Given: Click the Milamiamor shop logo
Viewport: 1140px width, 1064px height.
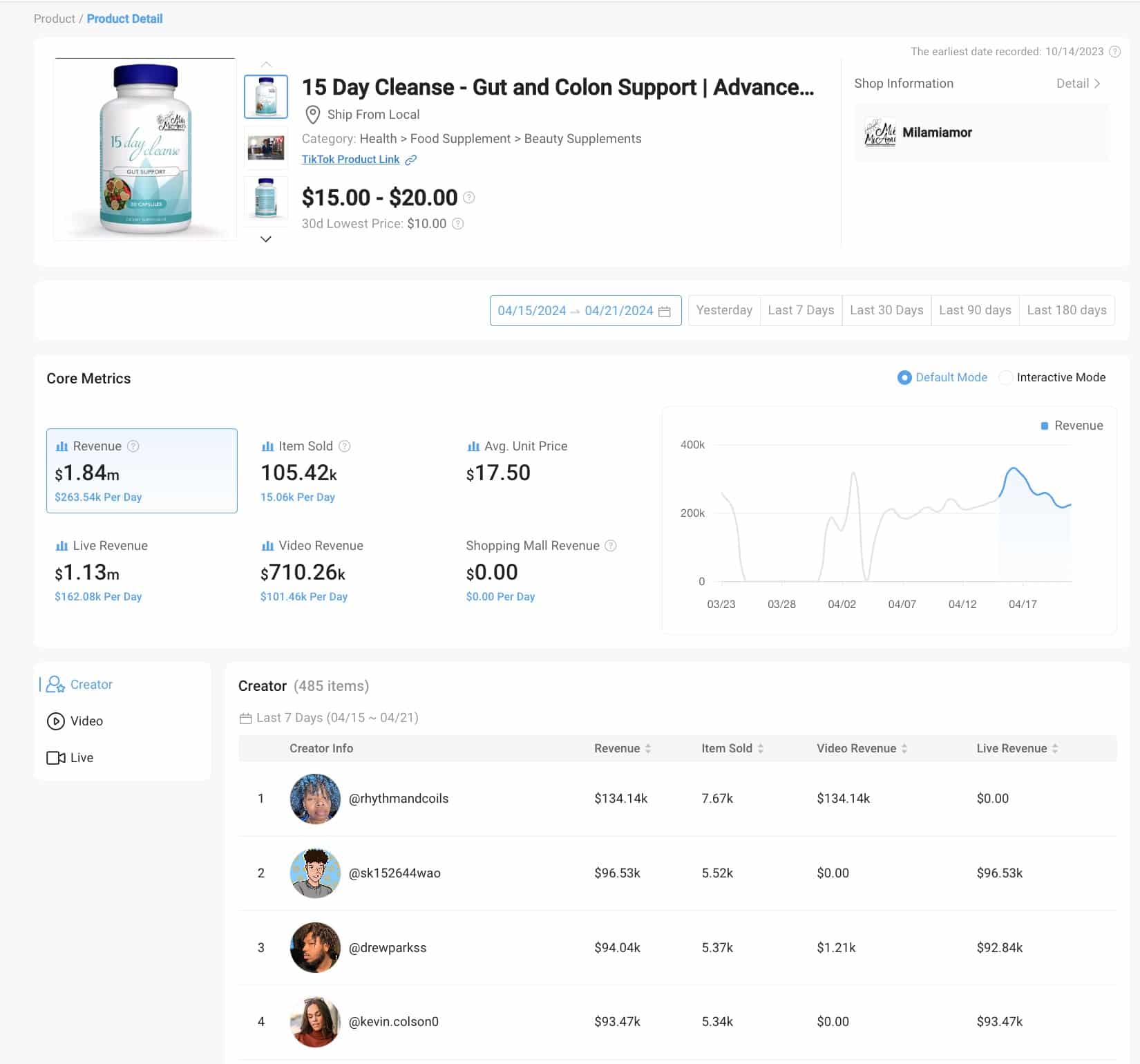Looking at the screenshot, I should tap(880, 133).
